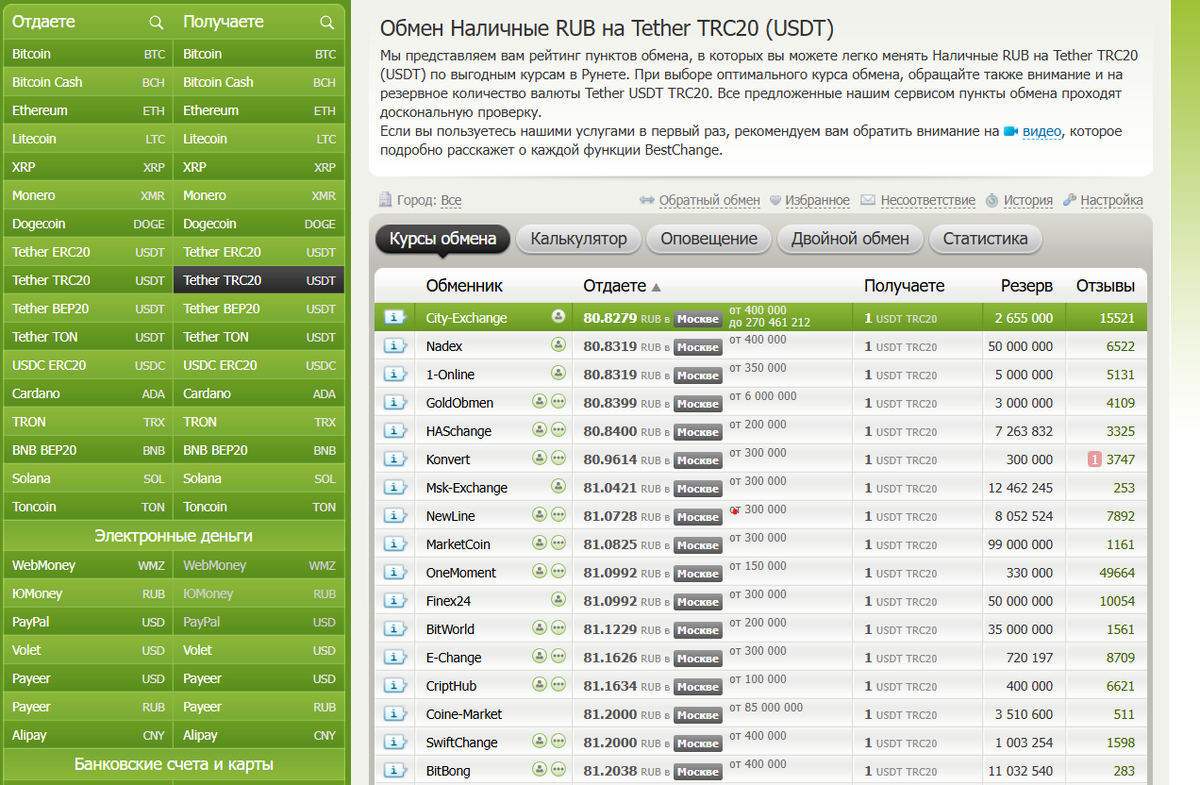Click the reverse exchange arrows icon
The image size is (1200, 785).
point(647,200)
